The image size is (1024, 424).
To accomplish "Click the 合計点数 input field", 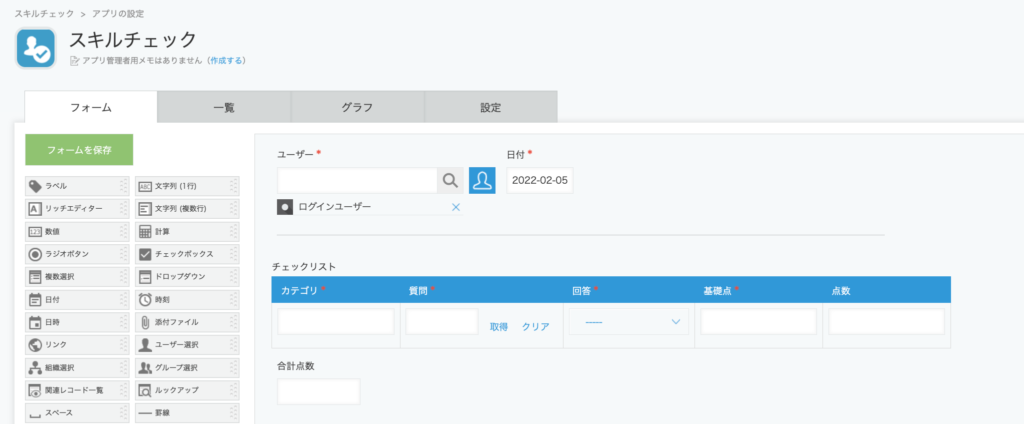I will tap(319, 391).
